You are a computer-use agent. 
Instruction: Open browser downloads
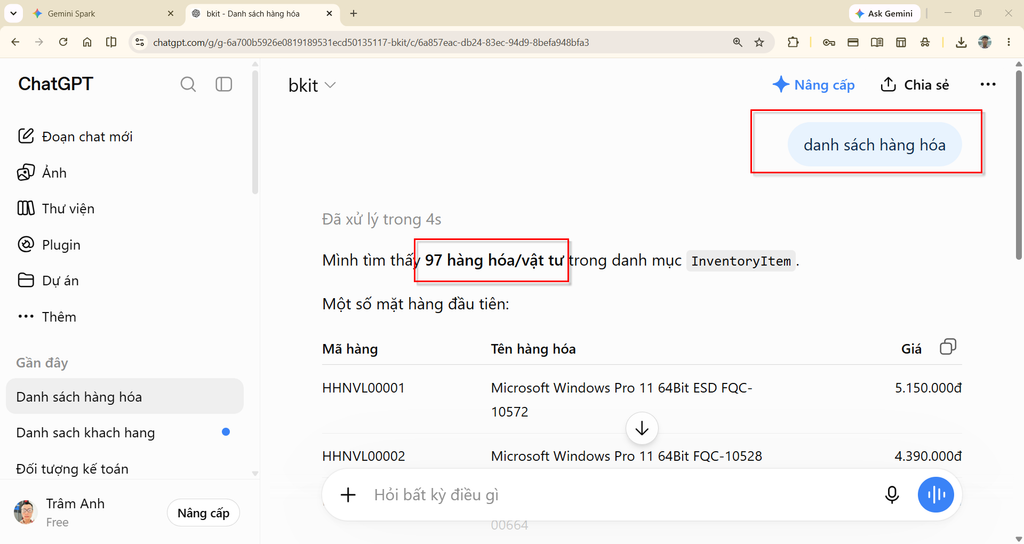[x=961, y=42]
